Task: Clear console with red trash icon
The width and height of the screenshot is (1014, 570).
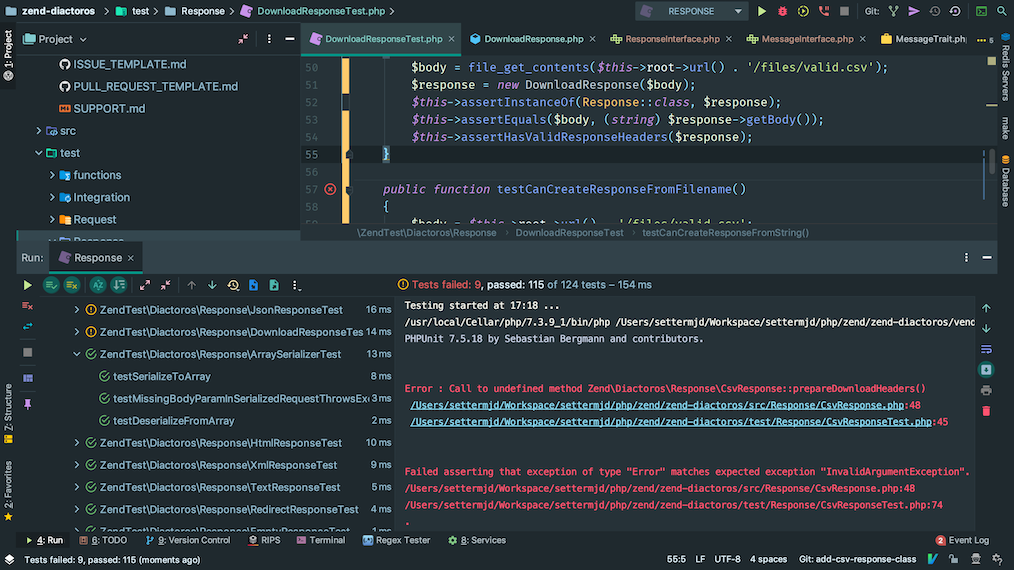Action: [986, 411]
